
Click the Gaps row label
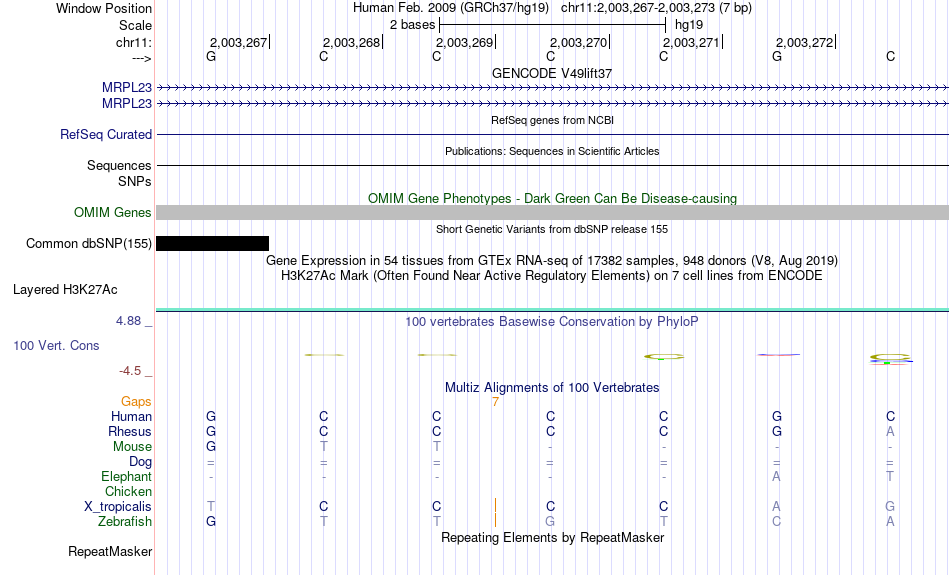tap(136, 402)
